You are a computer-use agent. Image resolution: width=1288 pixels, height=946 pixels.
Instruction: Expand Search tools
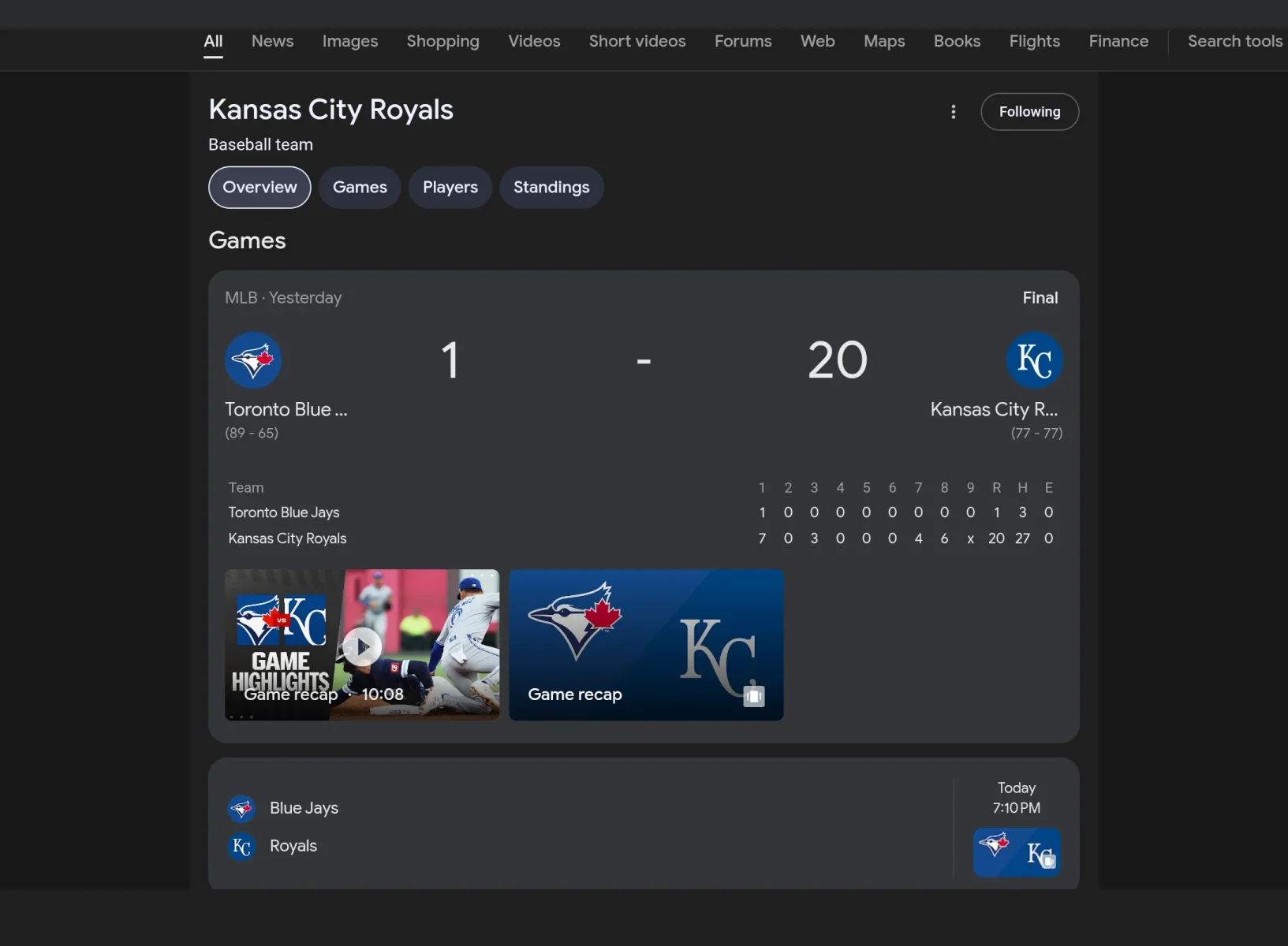(1234, 42)
